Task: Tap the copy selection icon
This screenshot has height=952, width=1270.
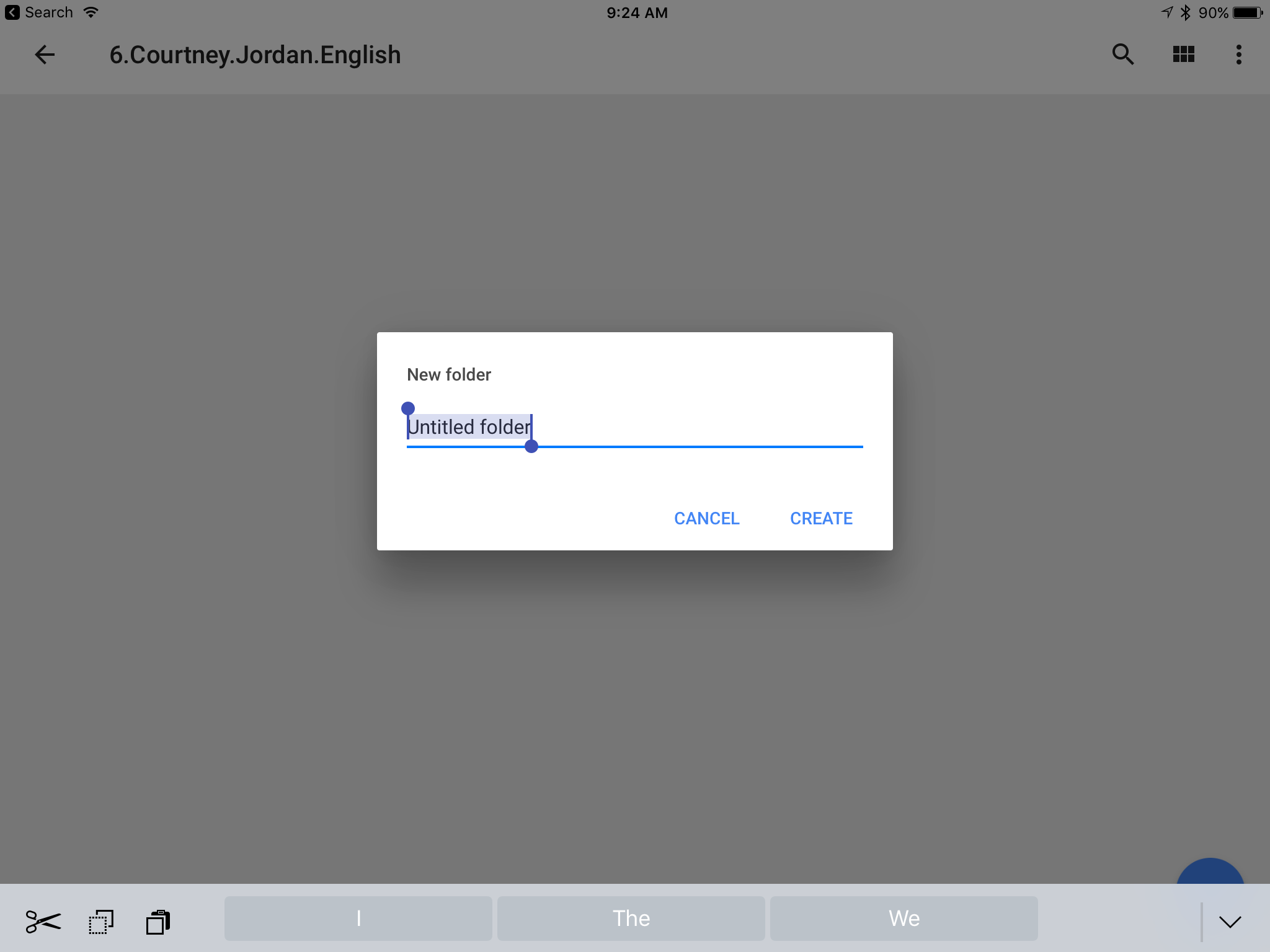Action: pyautogui.click(x=100, y=922)
